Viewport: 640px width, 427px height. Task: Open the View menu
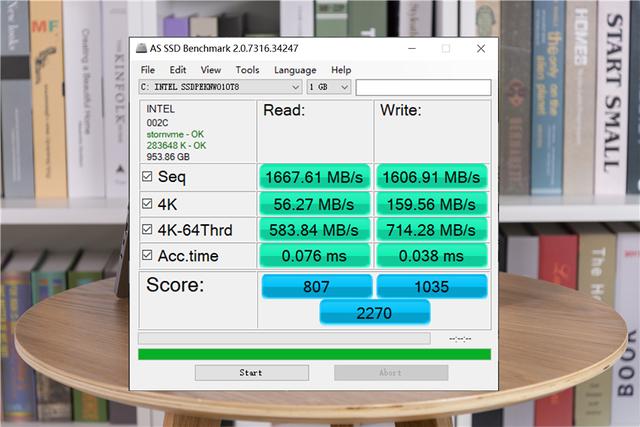tap(210, 70)
